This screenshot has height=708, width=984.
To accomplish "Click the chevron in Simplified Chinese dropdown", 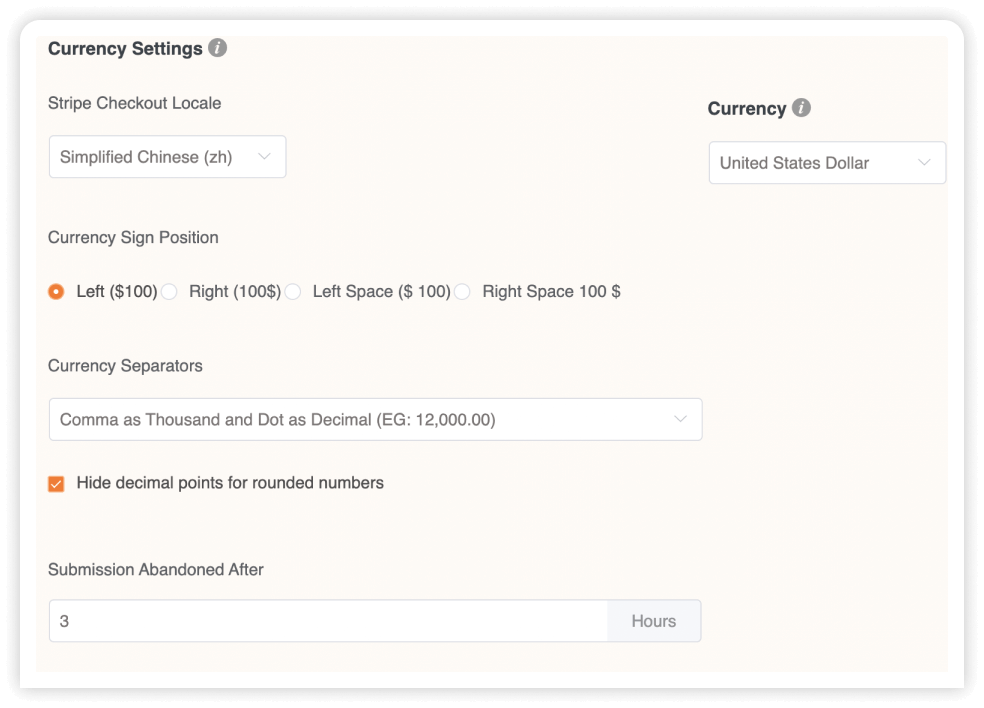I will pyautogui.click(x=264, y=156).
